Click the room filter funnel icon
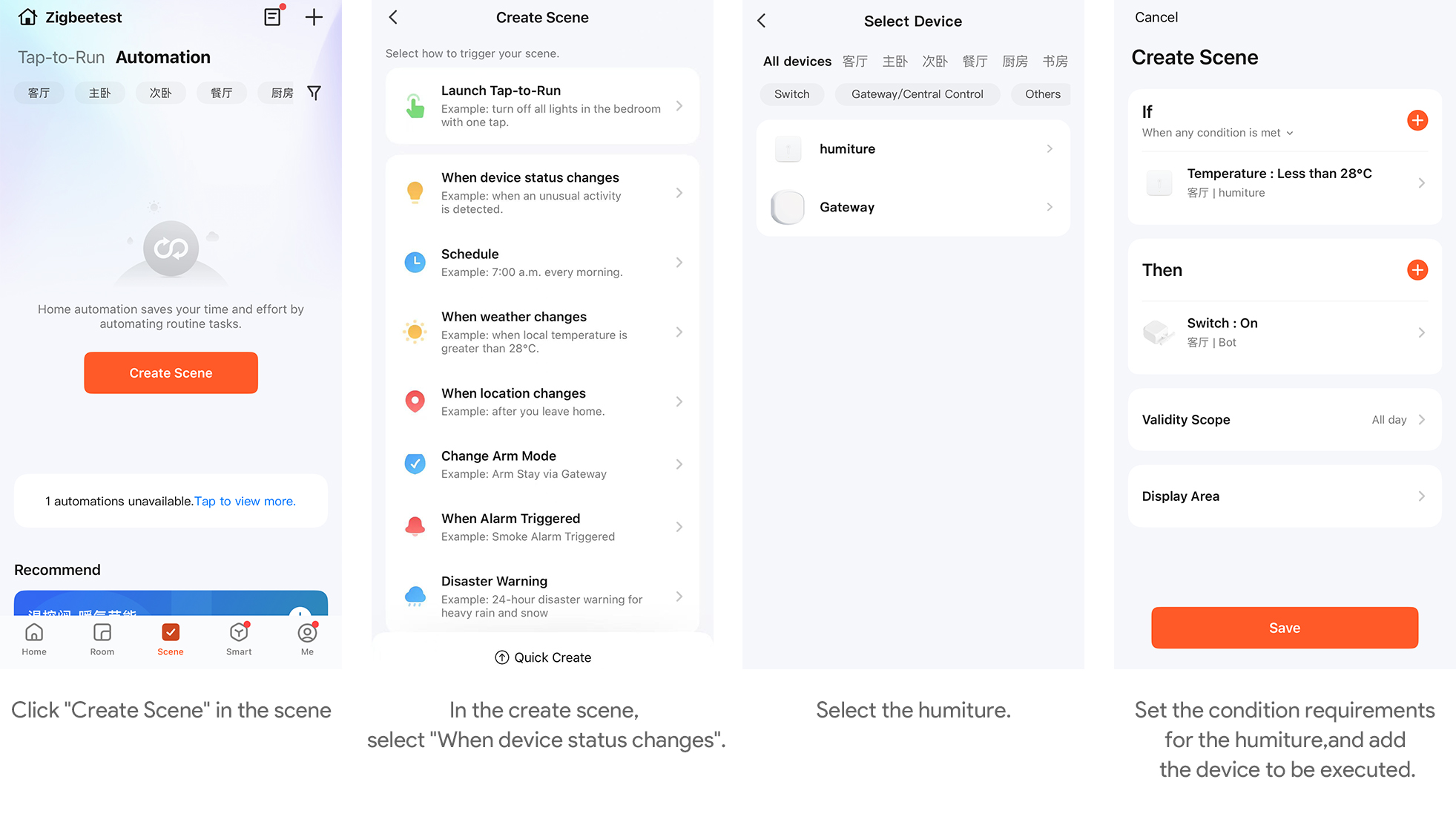The width and height of the screenshot is (1456, 831). click(x=314, y=93)
